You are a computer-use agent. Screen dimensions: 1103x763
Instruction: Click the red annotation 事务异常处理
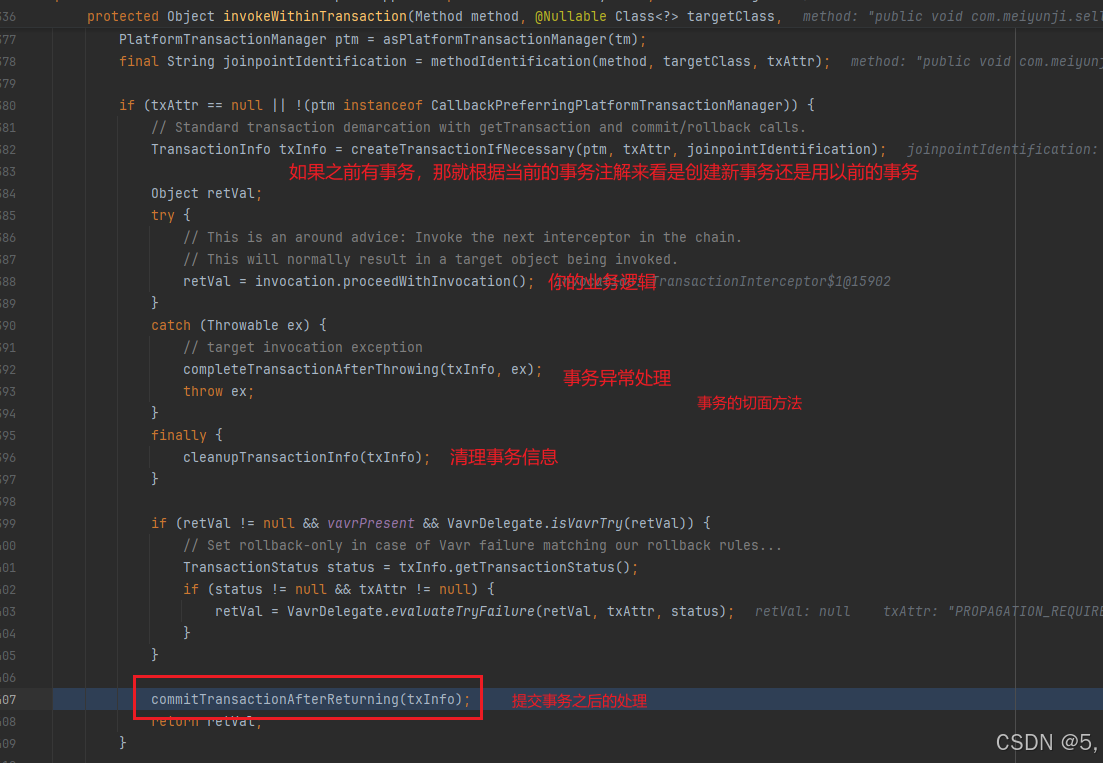pos(616,379)
